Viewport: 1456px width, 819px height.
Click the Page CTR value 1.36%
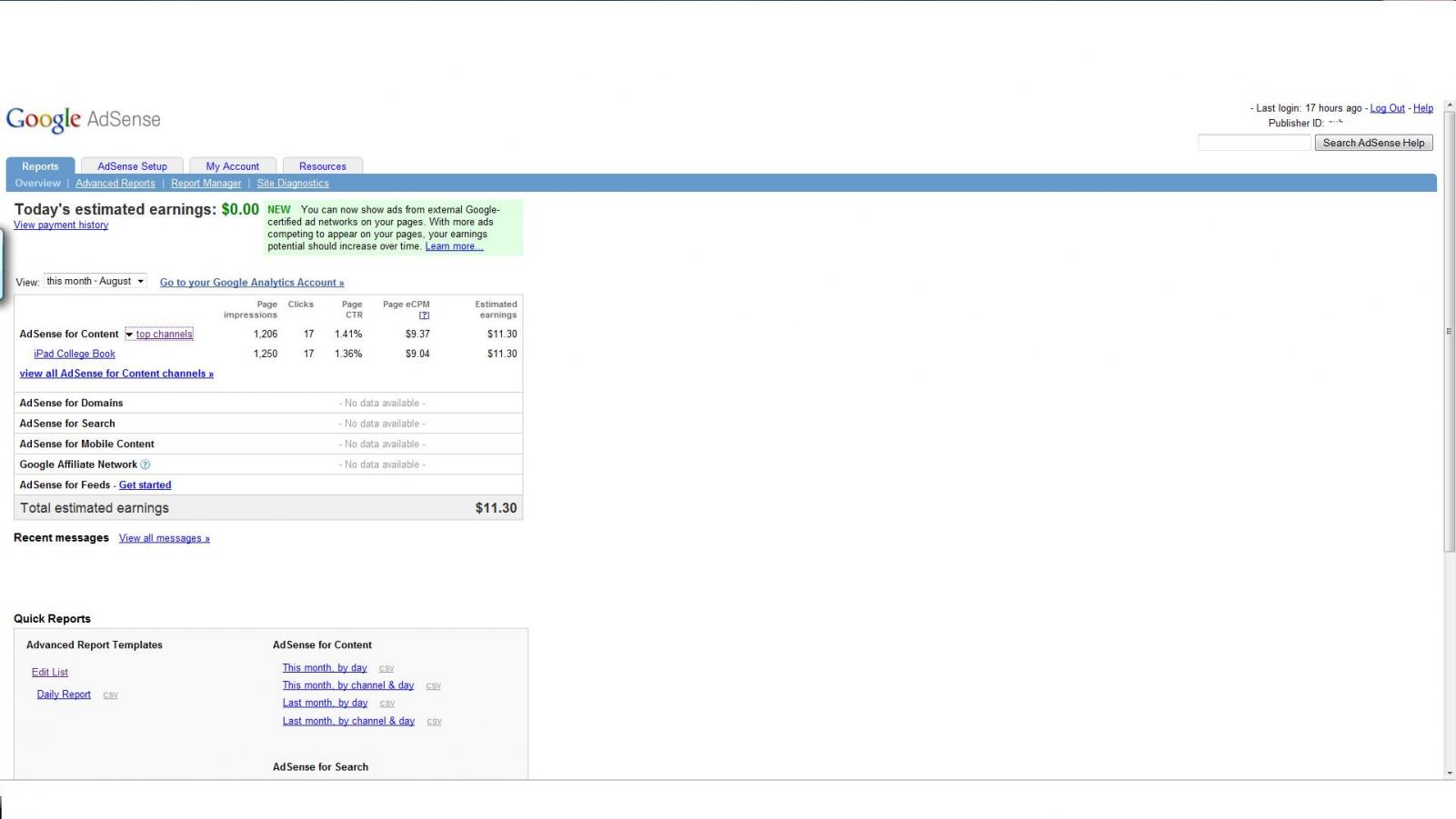coord(348,355)
